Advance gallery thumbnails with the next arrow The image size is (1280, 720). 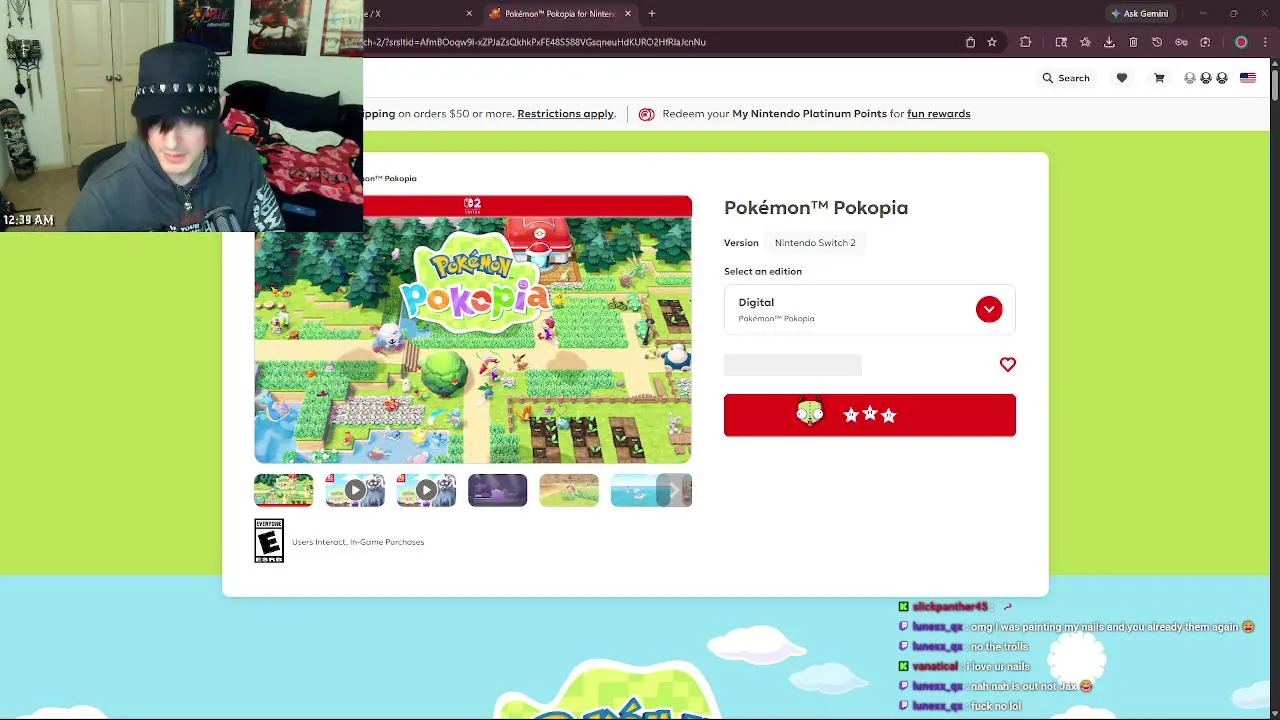pos(674,491)
